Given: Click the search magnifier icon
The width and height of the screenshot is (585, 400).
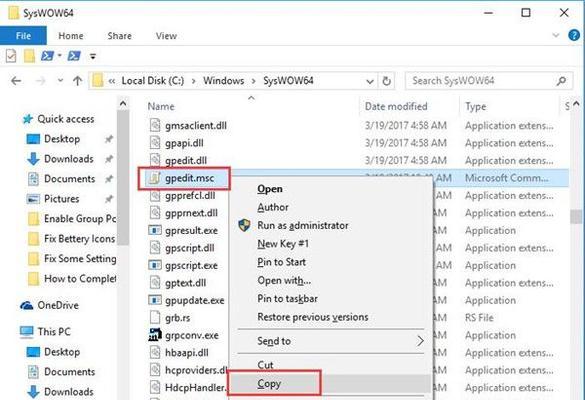Looking at the screenshot, I should pos(561,81).
